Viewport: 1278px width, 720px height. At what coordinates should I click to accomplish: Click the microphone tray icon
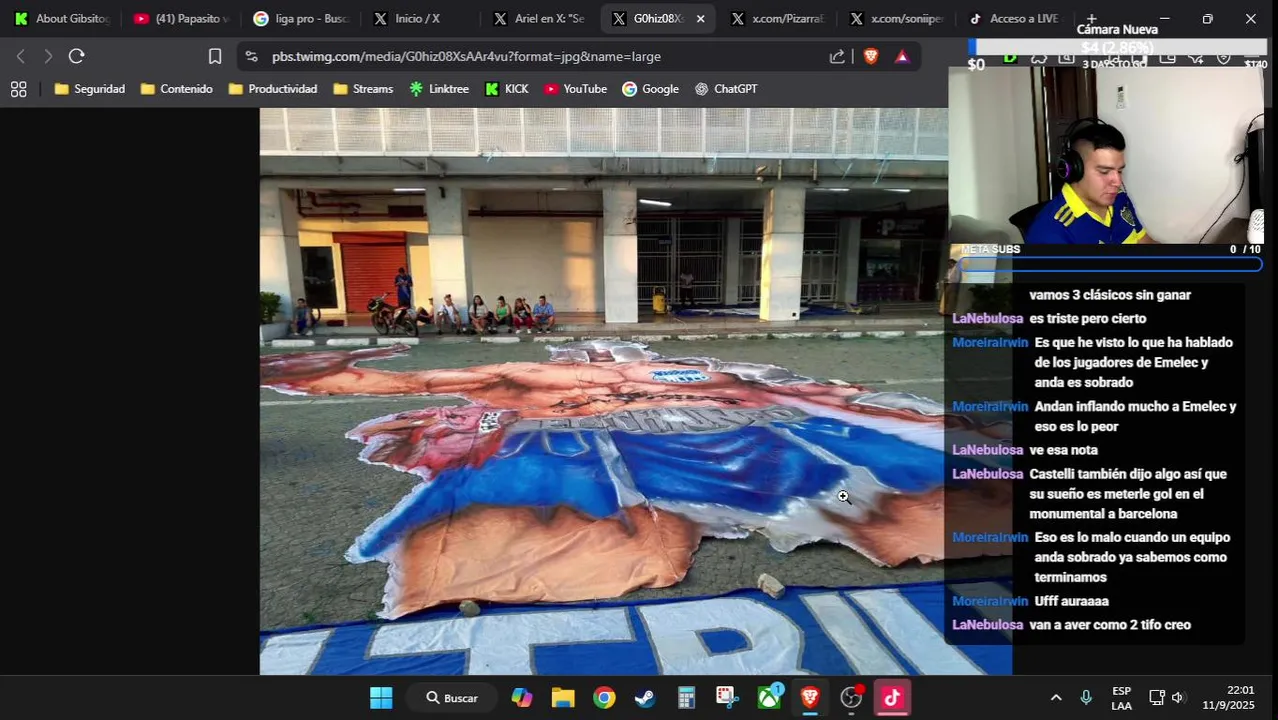[1086, 698]
